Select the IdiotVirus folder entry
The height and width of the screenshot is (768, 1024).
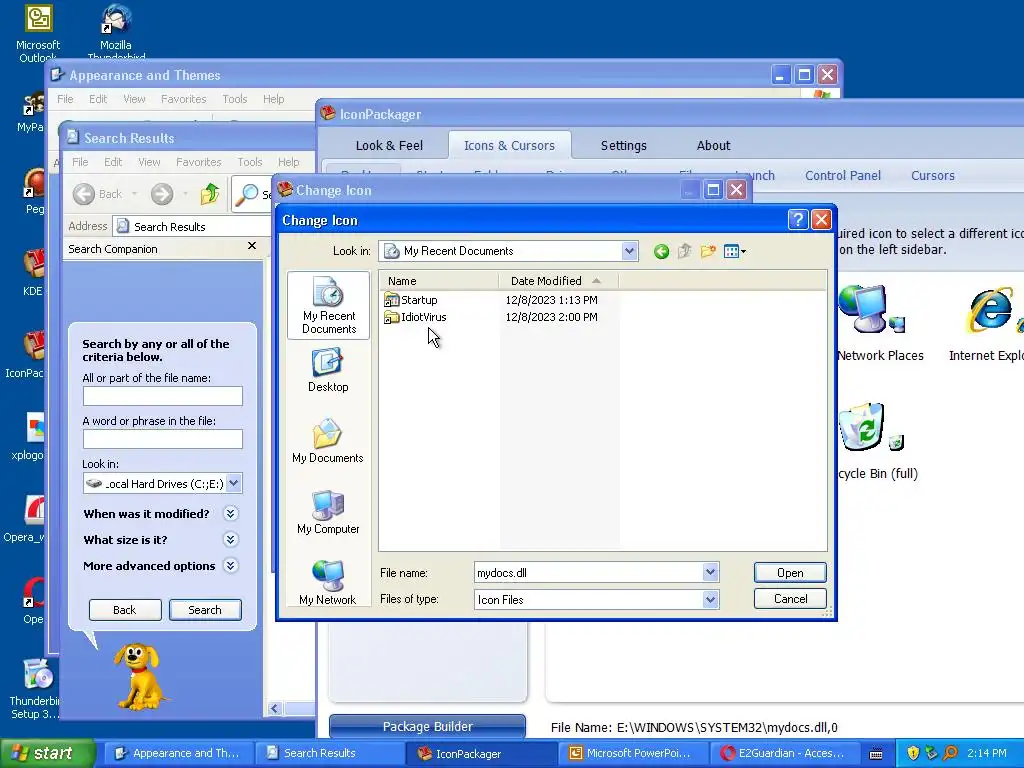(416, 317)
